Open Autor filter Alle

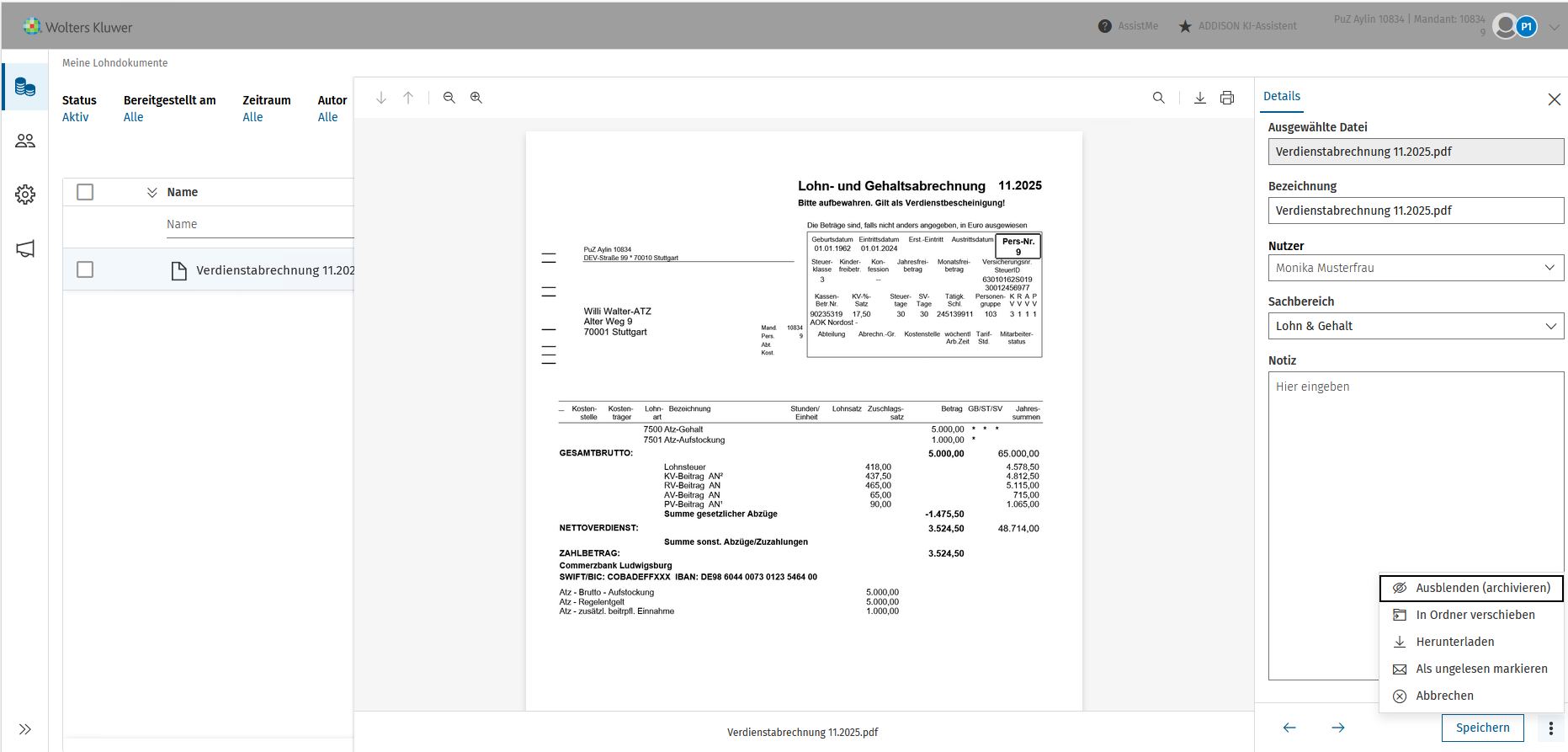[328, 117]
